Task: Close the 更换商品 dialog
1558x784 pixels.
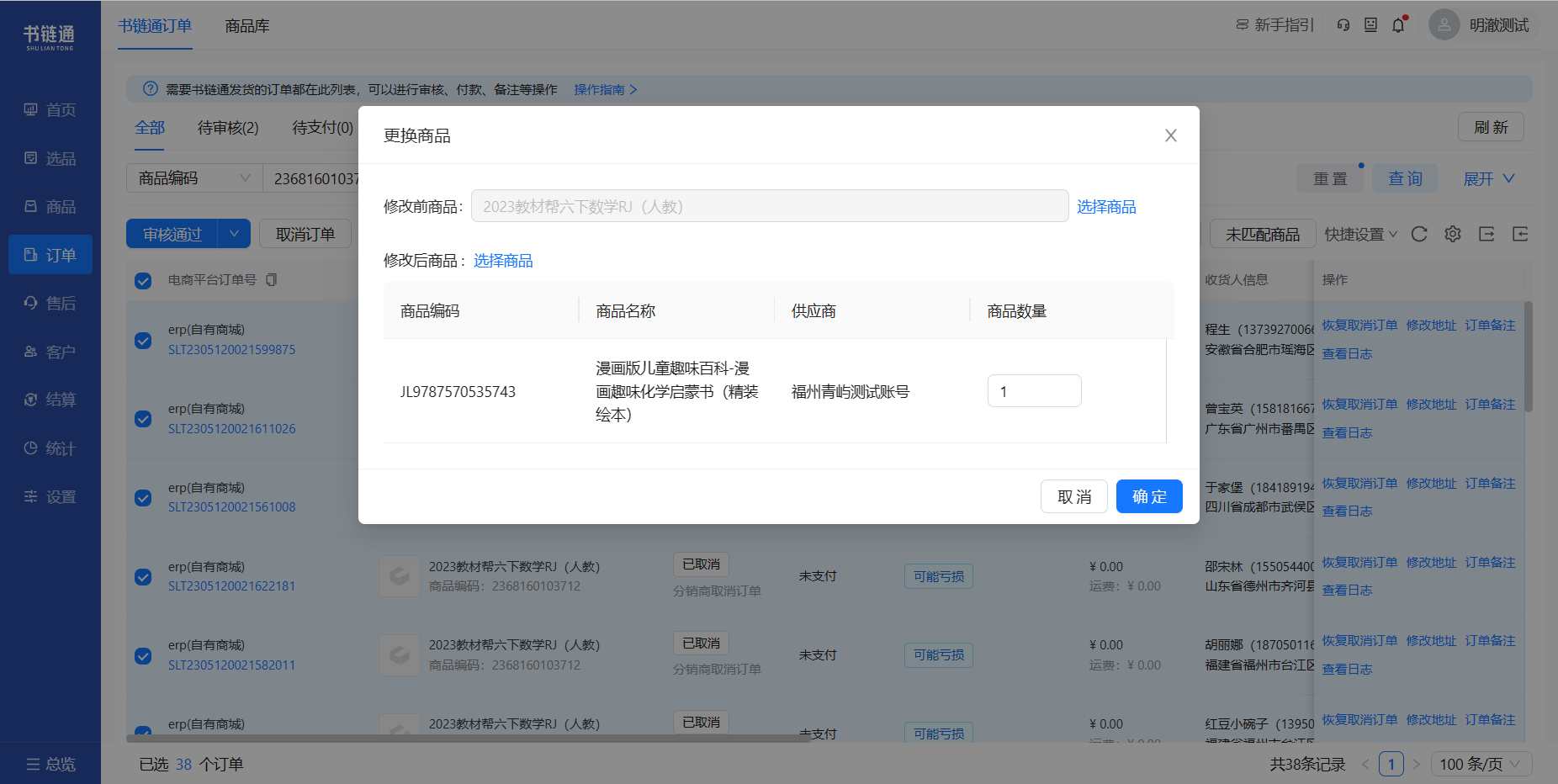Action: [1170, 135]
